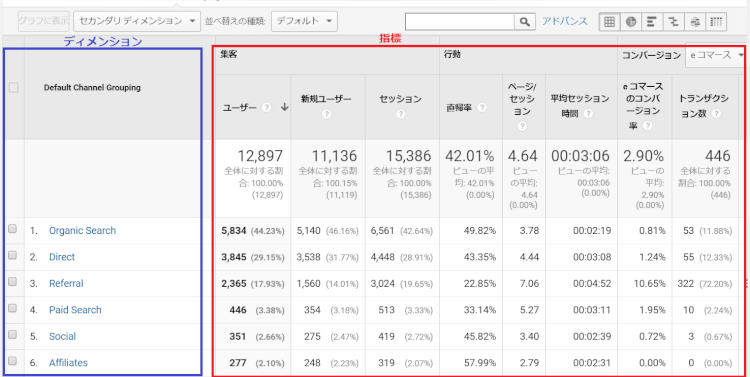Show help for 平均セッション時間 metric
The height and width of the screenshot is (377, 750).
(588, 114)
